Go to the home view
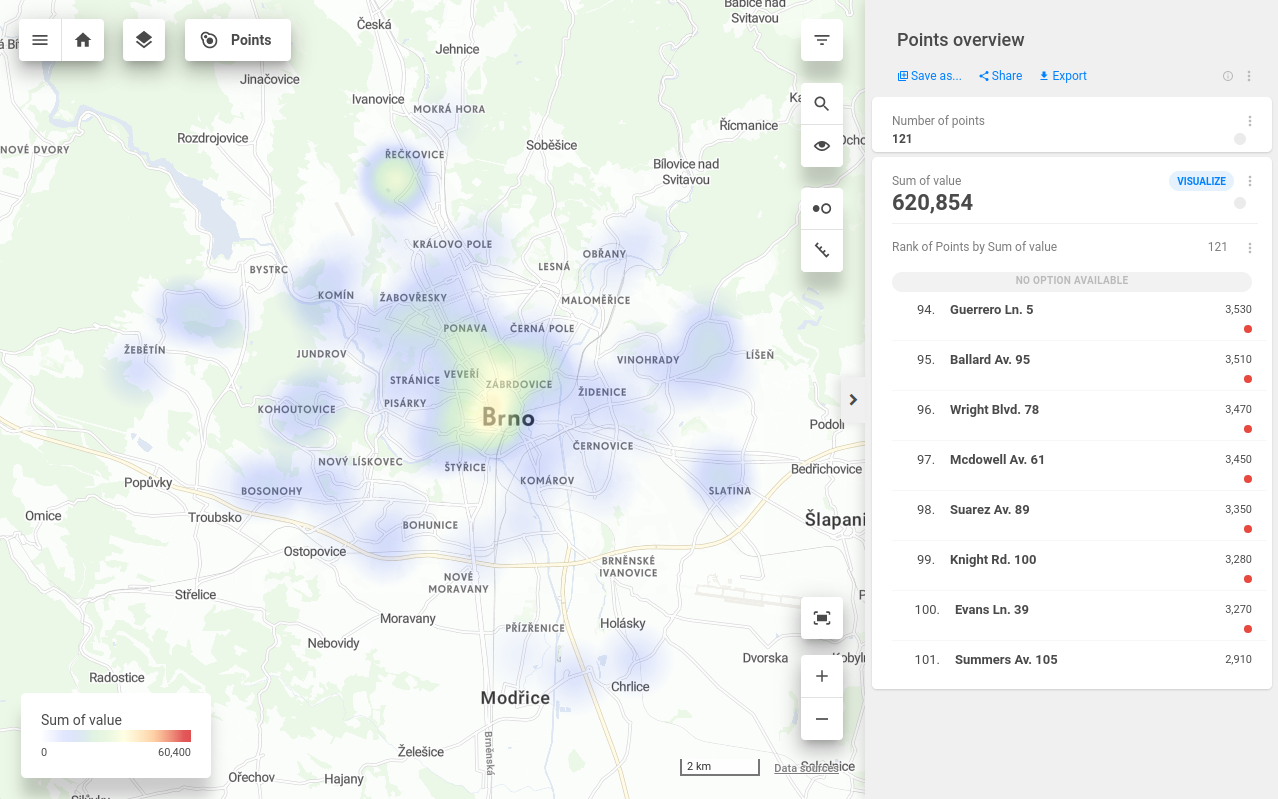The image size is (1278, 799). (x=83, y=40)
